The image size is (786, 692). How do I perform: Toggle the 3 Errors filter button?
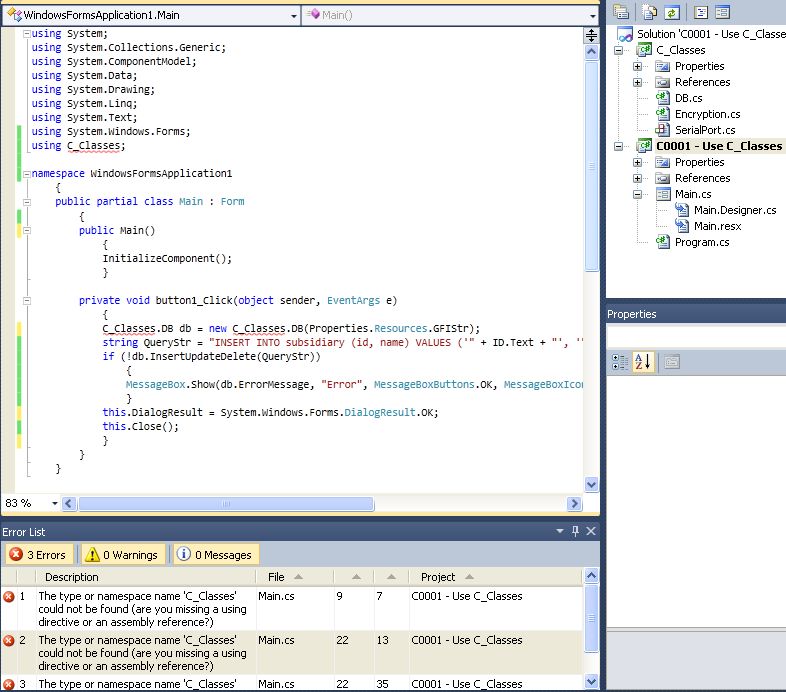coord(39,555)
